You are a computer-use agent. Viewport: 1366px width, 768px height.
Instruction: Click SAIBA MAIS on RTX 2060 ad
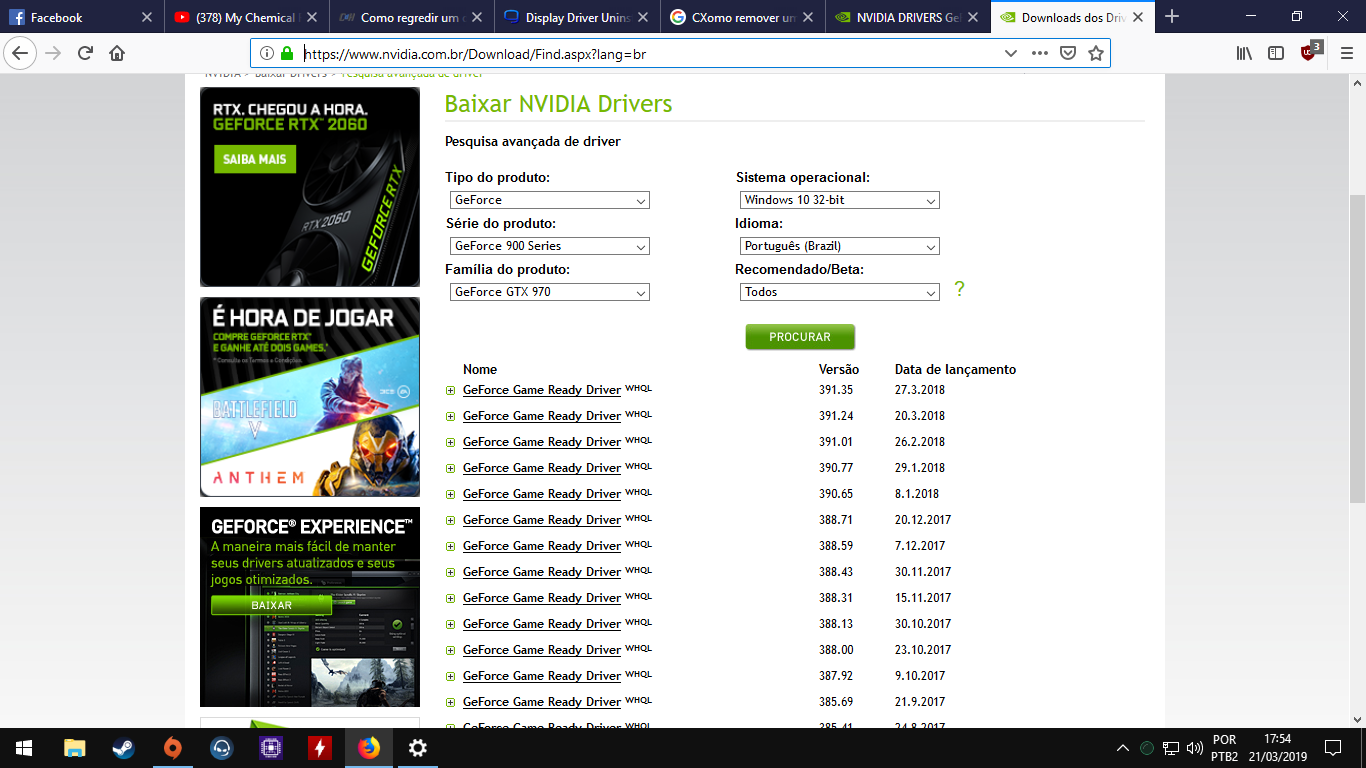(x=255, y=159)
